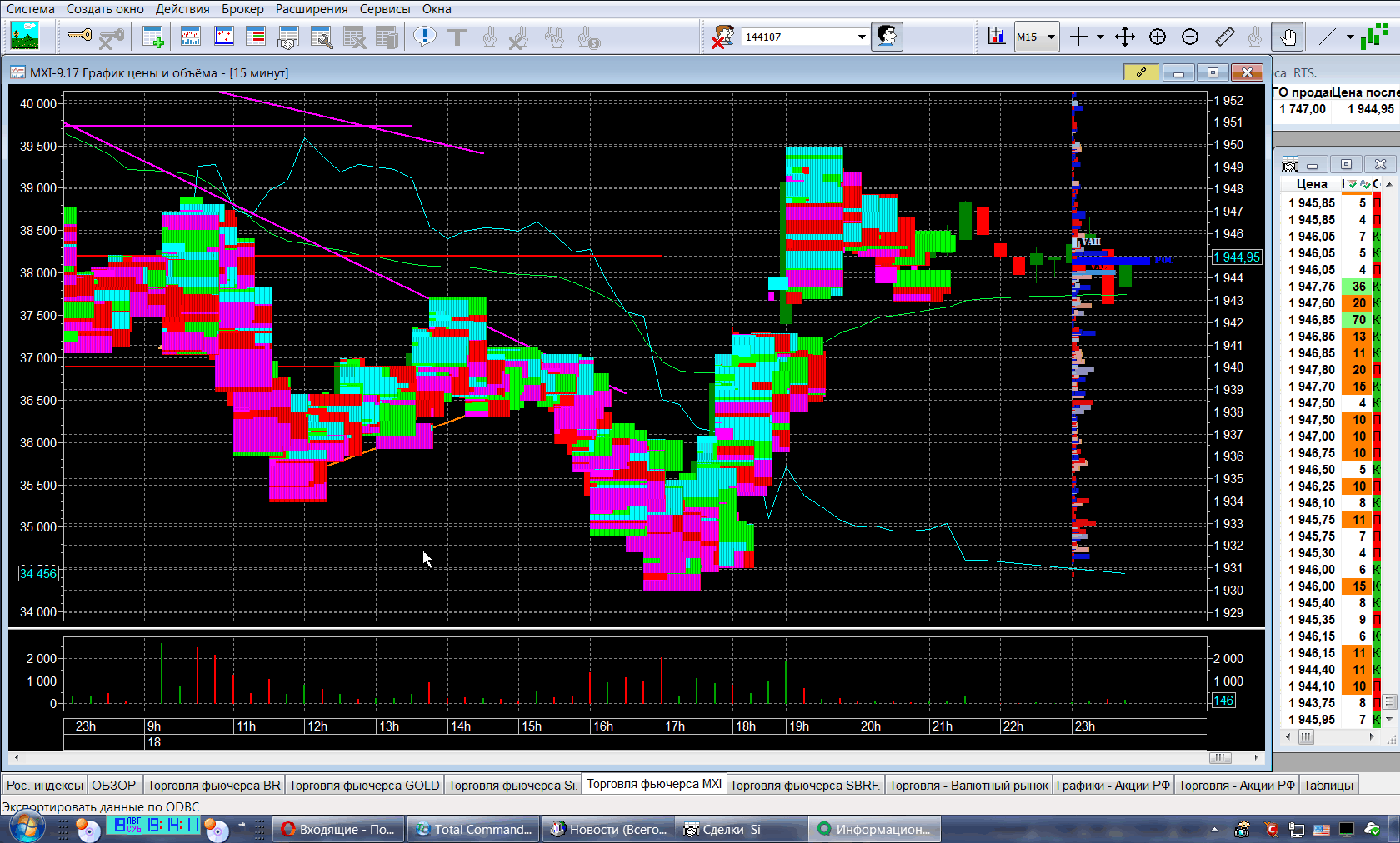Switch to Торговля фьючерса GOLD tab
The height and width of the screenshot is (843, 1400).
click(x=364, y=785)
